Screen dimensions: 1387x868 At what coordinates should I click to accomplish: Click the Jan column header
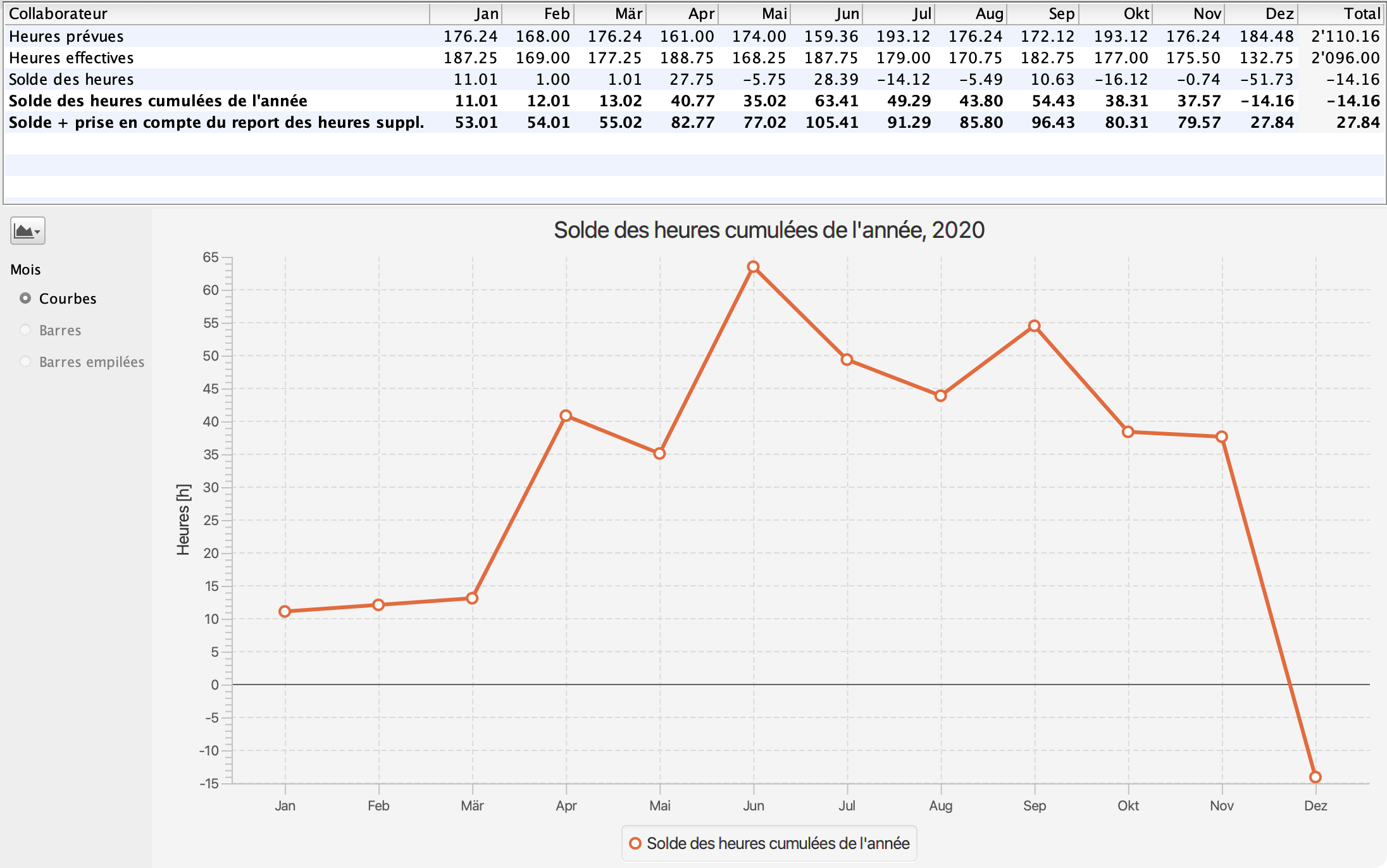click(x=466, y=14)
